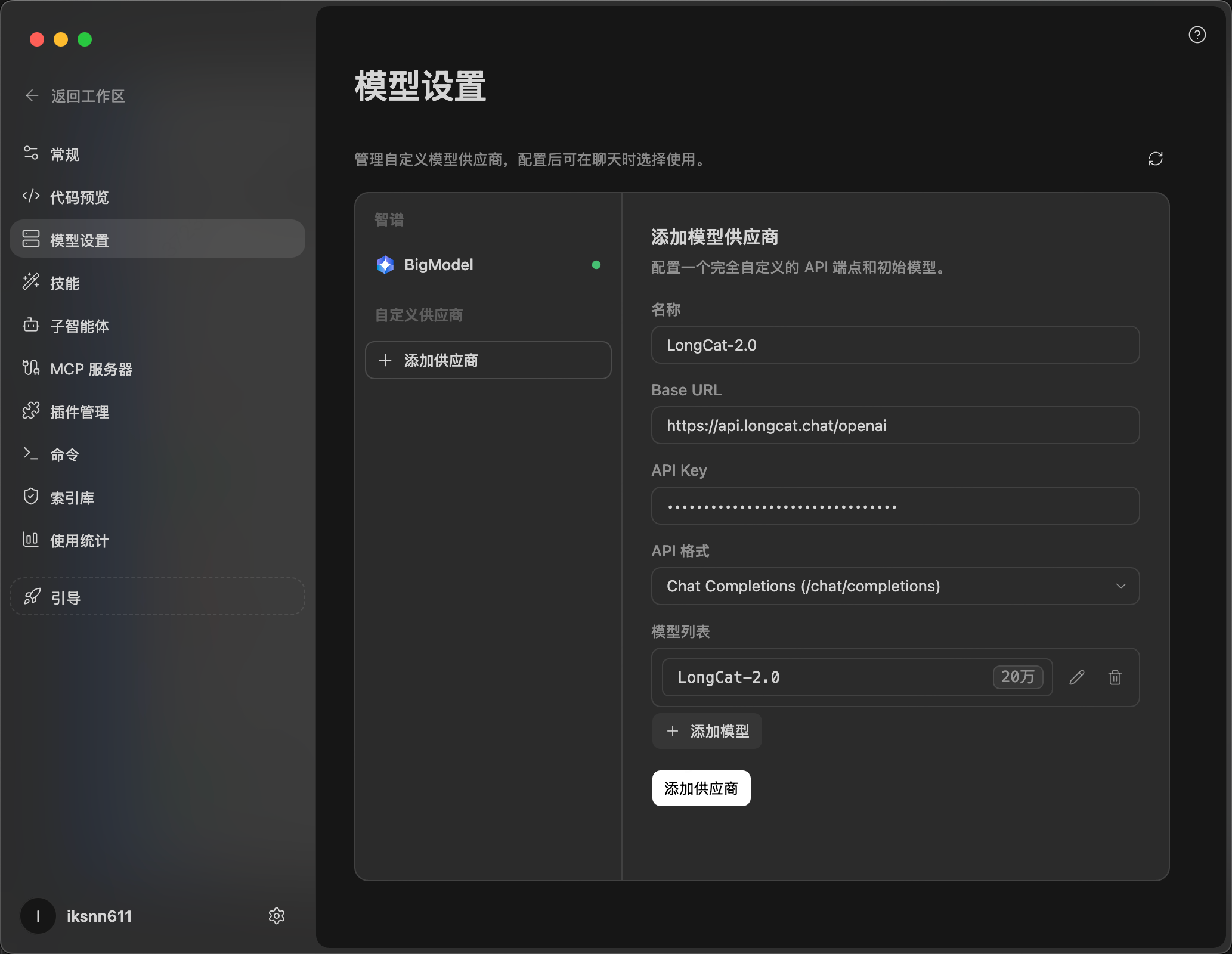Click the BigModel logo icon
This screenshot has height=954, width=1232.
click(x=385, y=265)
